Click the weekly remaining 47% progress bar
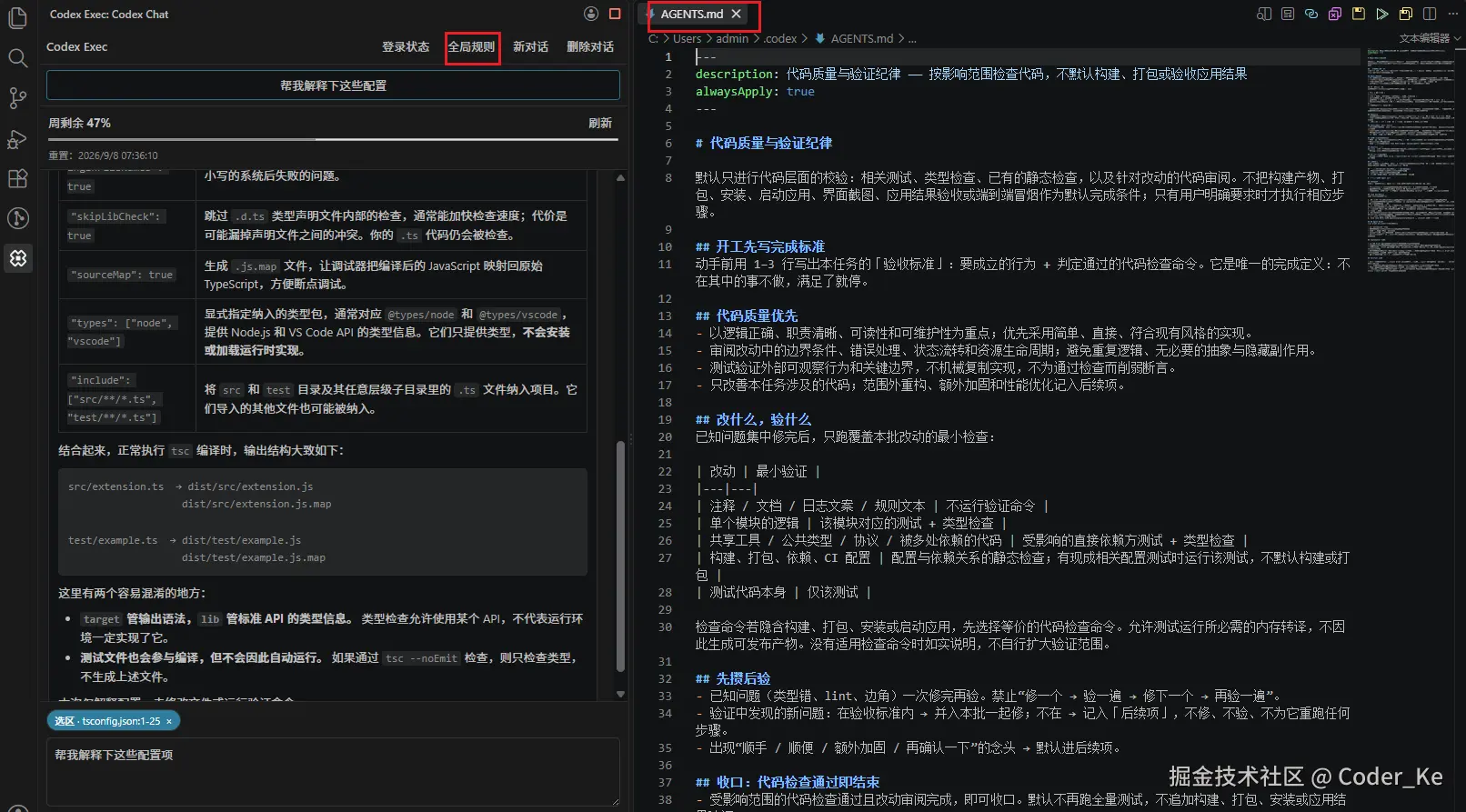The width and height of the screenshot is (1466, 812). tap(333, 139)
